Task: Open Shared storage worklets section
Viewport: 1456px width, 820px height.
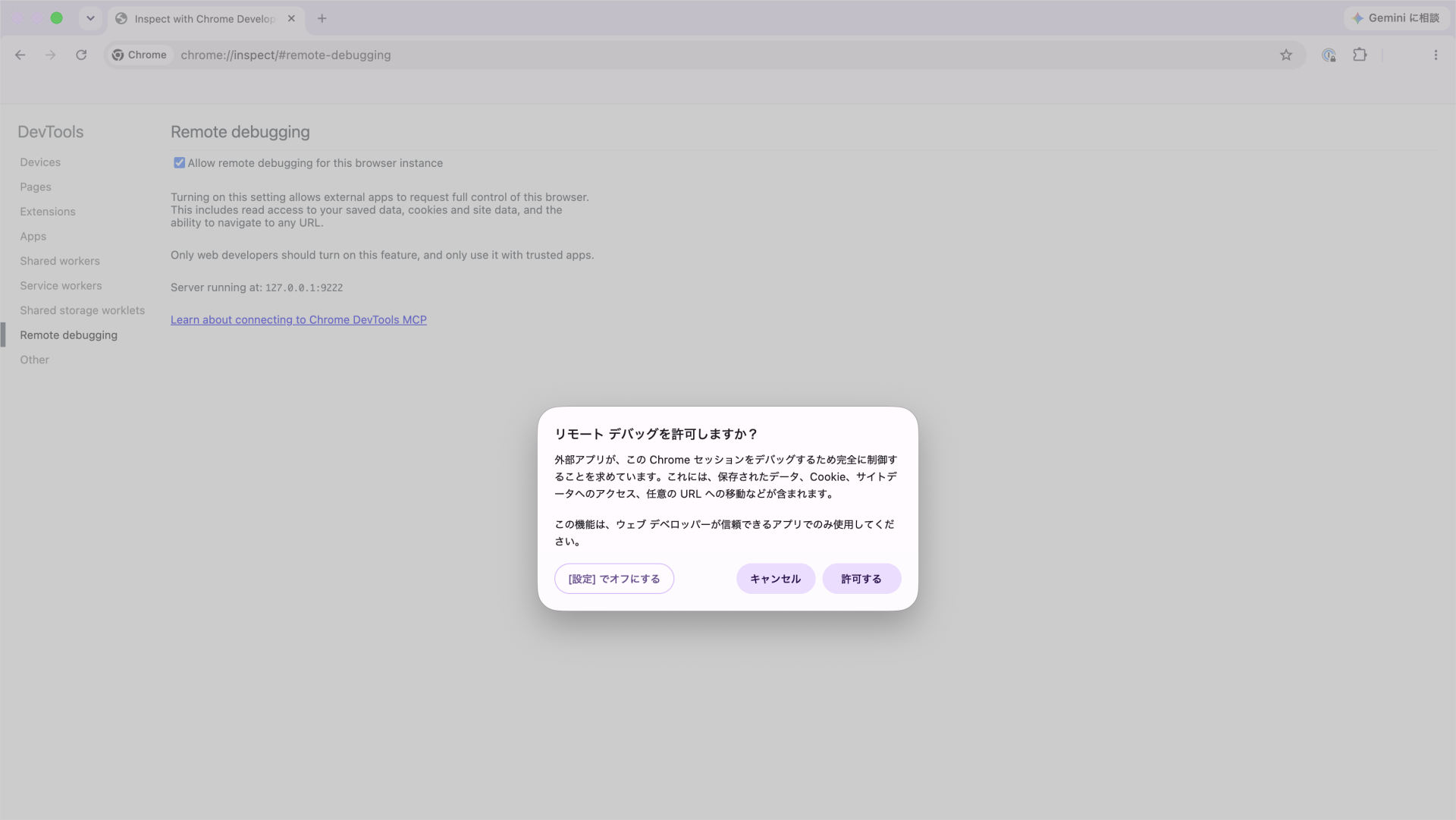Action: point(82,310)
